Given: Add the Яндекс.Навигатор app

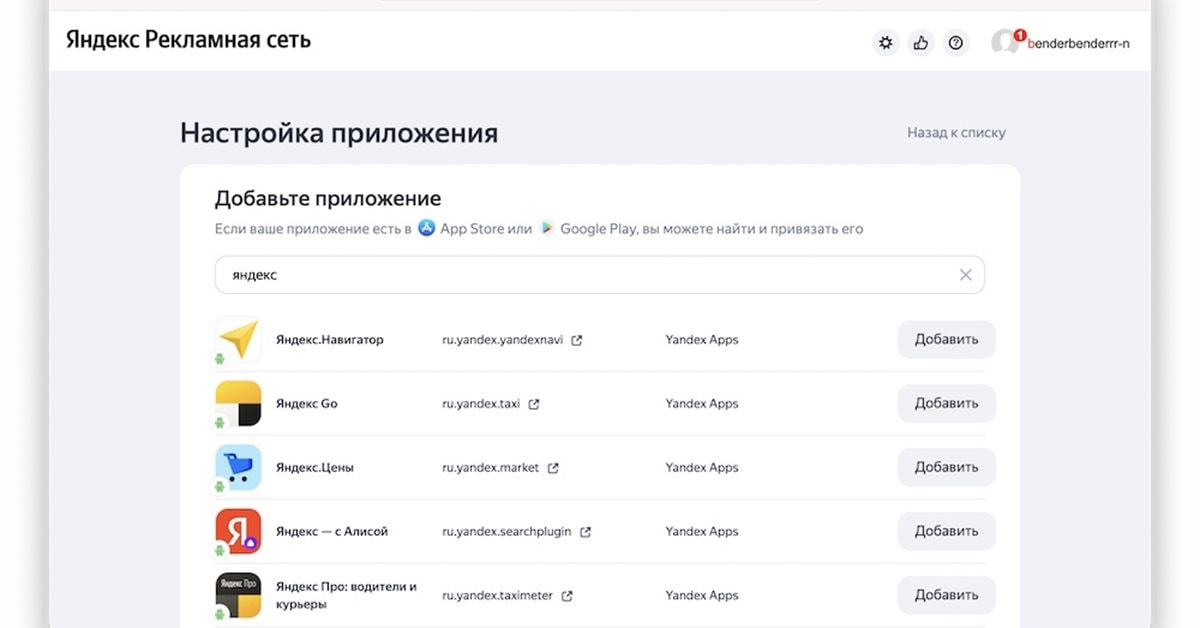Looking at the screenshot, I should [x=946, y=339].
